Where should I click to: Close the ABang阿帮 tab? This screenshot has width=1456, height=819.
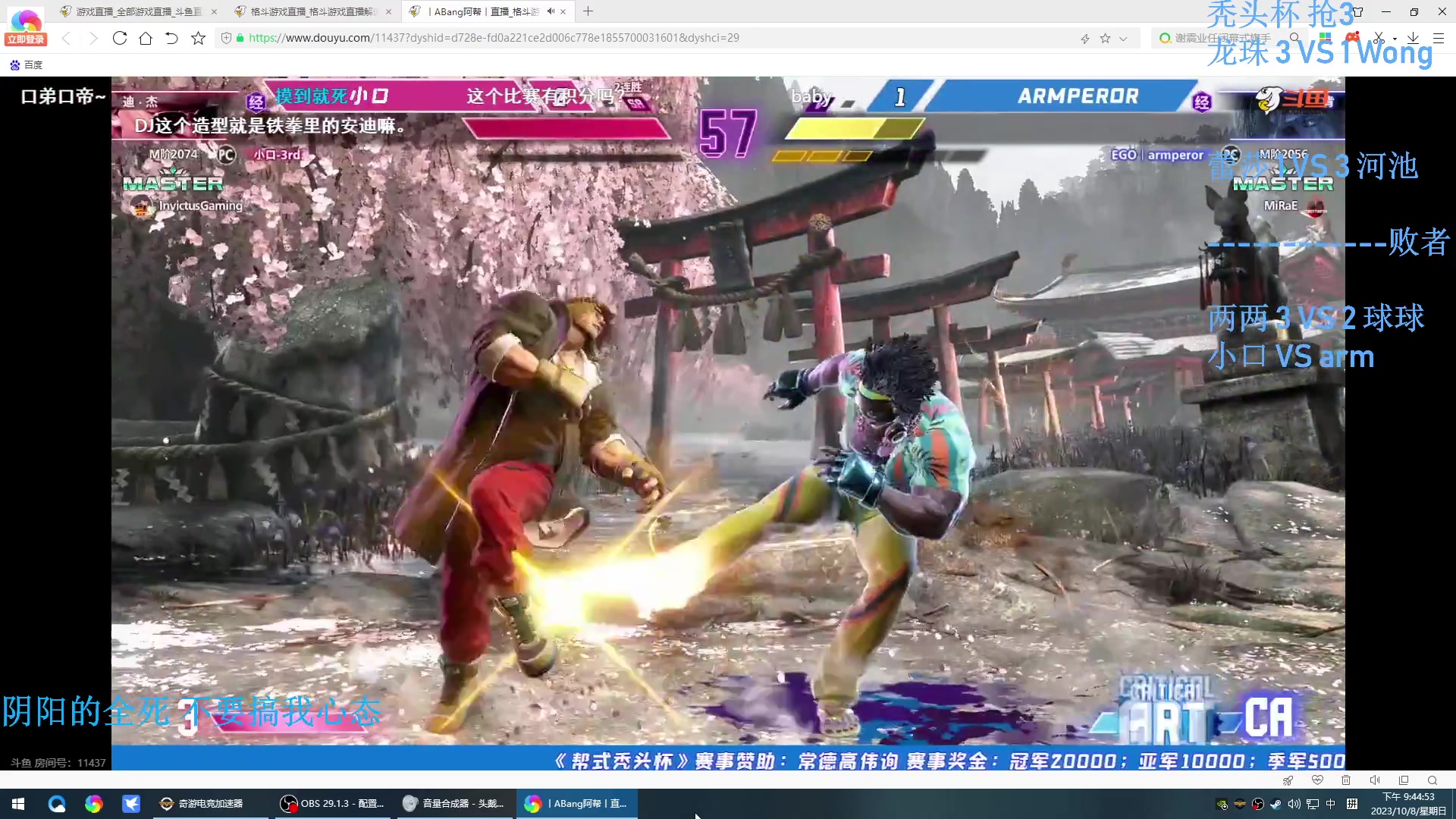pos(563,11)
